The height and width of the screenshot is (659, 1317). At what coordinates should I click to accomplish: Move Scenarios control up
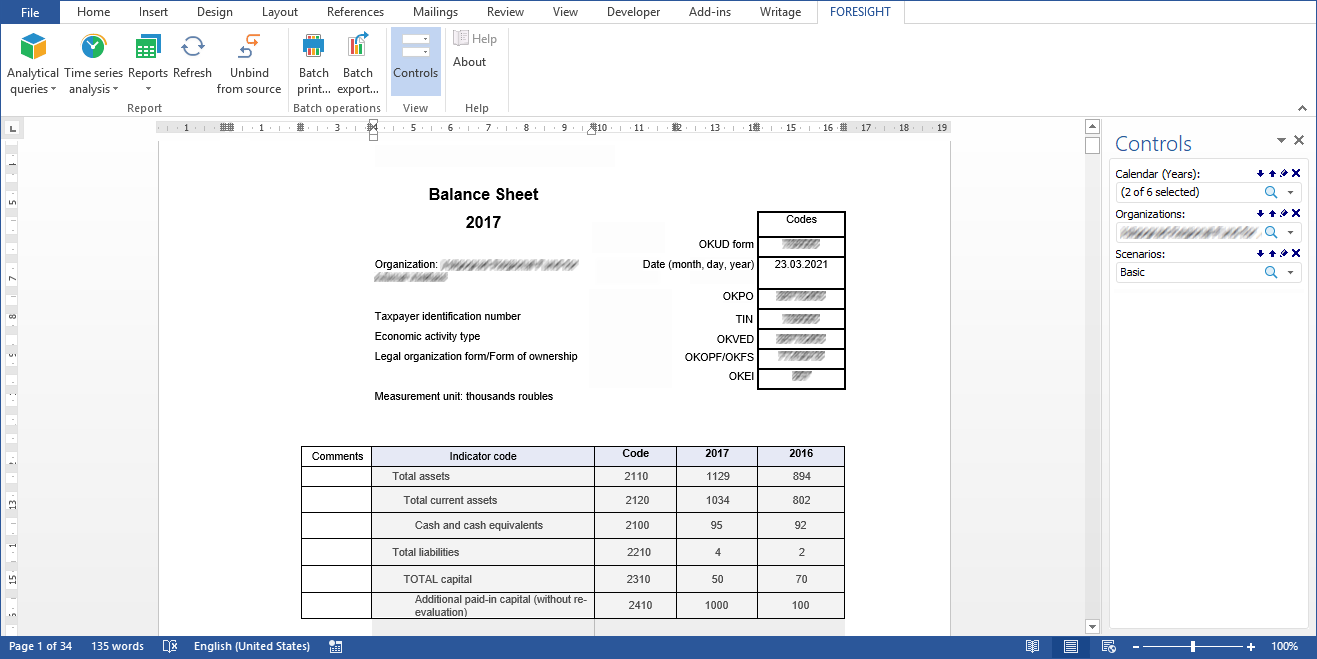pos(1272,254)
